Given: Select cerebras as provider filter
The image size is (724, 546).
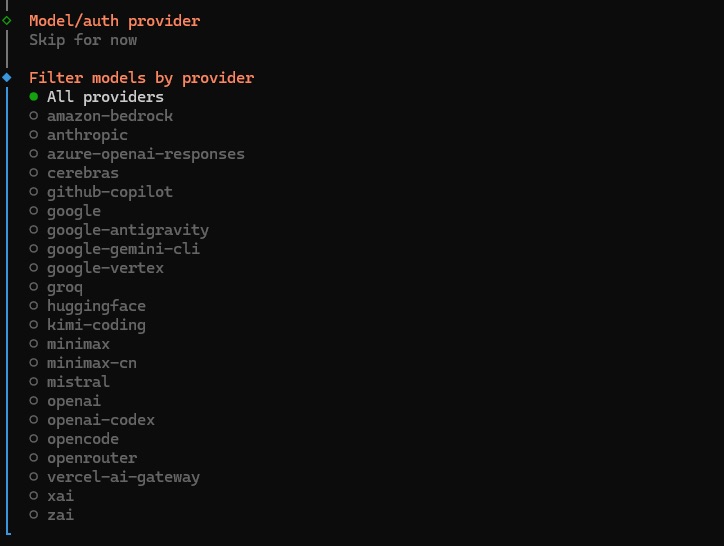Looking at the screenshot, I should click(x=82, y=173).
